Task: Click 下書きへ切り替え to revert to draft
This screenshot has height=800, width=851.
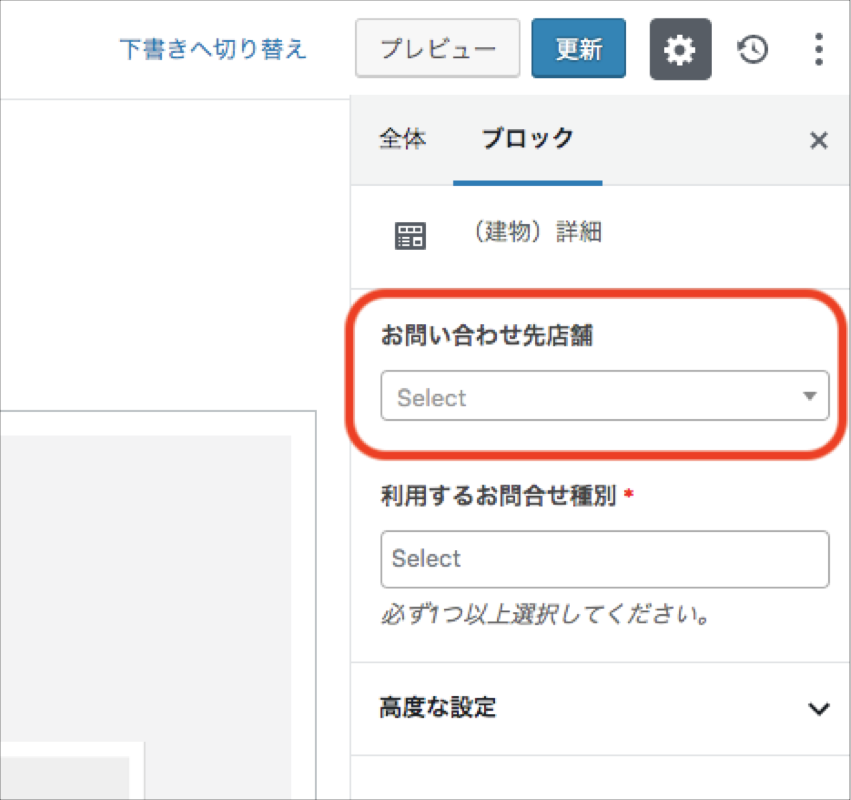Action: [213, 49]
